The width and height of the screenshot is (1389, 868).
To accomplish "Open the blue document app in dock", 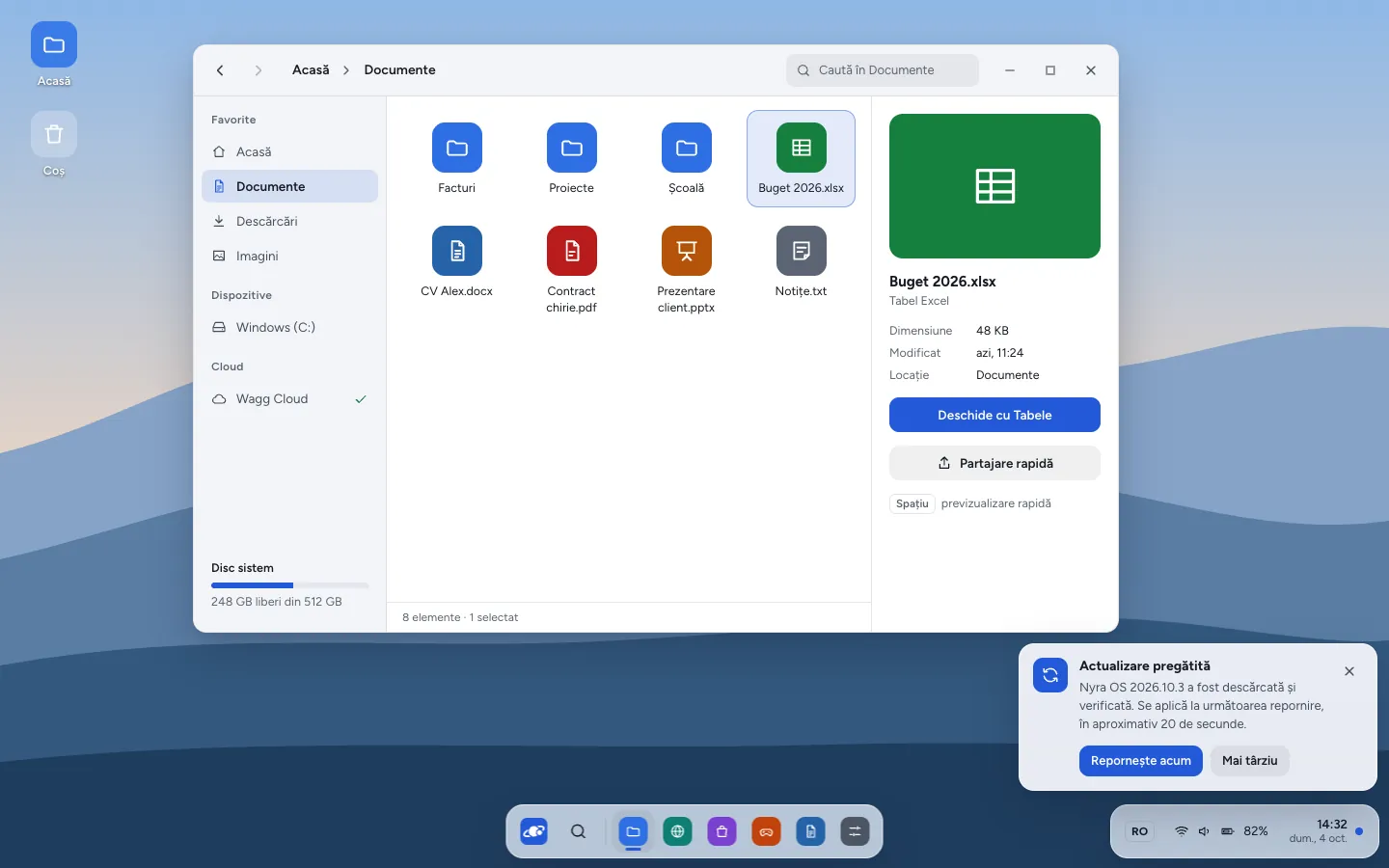I will point(811,831).
